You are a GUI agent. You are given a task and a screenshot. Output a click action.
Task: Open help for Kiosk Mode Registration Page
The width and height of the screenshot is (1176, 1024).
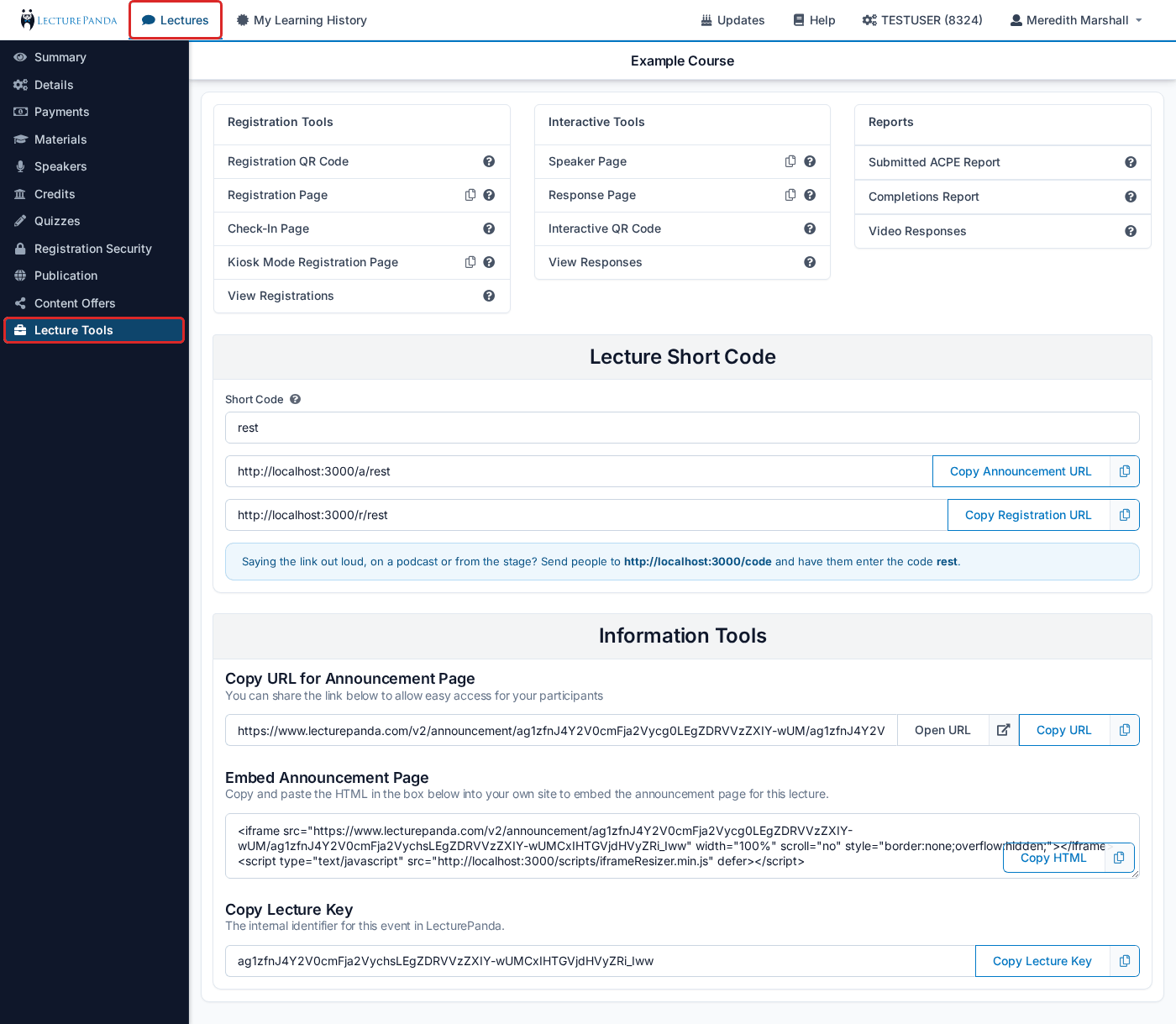tap(489, 262)
